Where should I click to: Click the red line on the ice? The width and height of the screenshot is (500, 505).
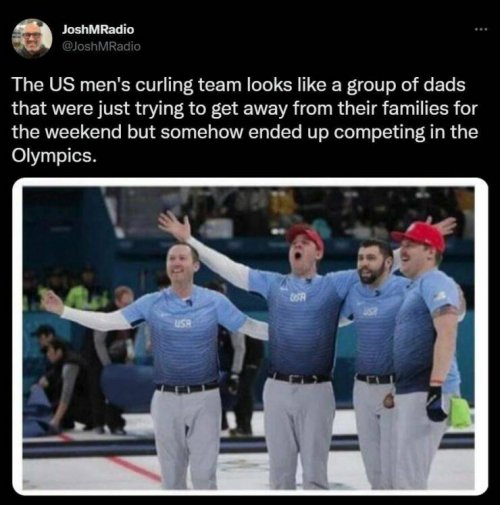133,467
